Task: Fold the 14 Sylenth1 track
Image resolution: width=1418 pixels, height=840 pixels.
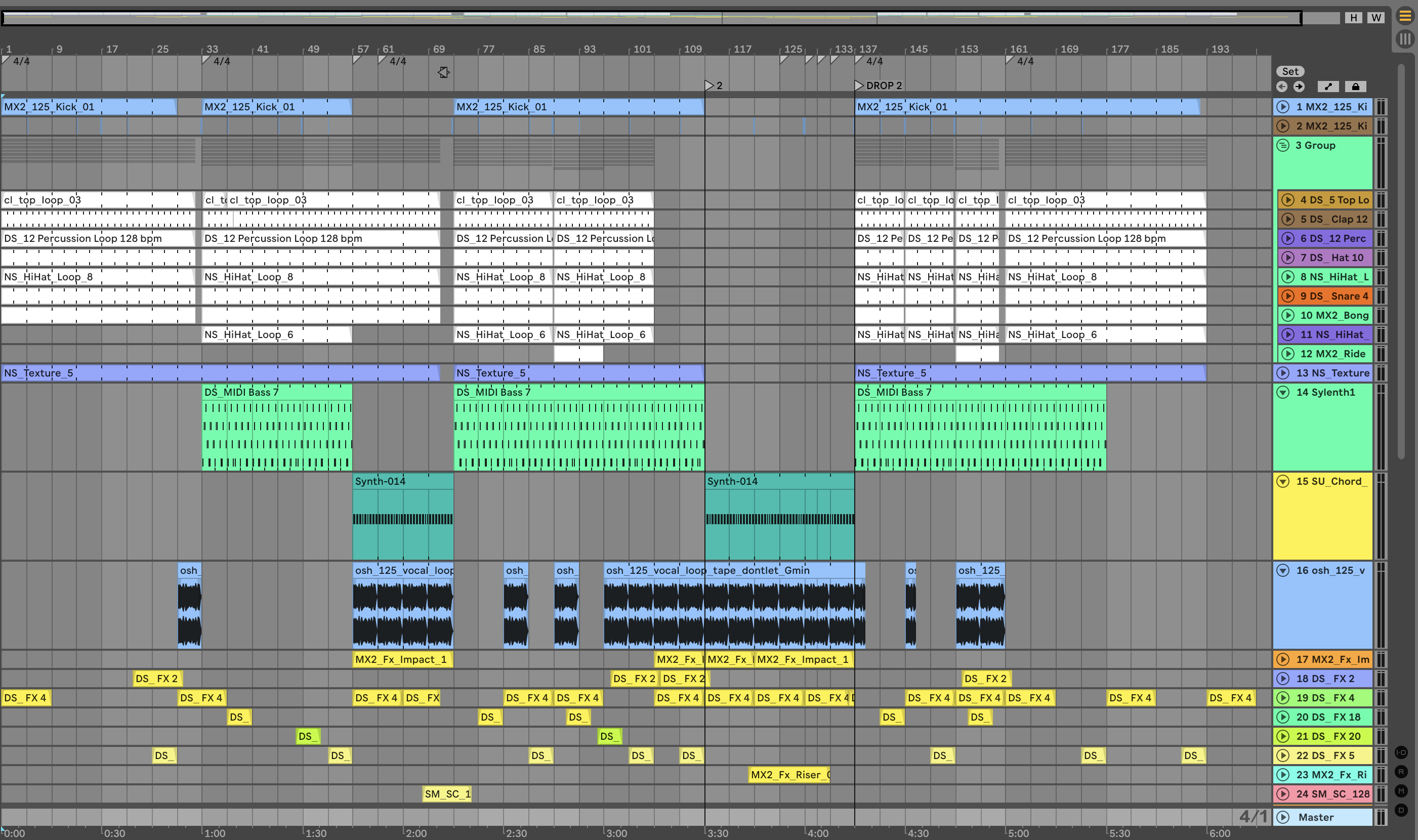Action: pos(1283,392)
